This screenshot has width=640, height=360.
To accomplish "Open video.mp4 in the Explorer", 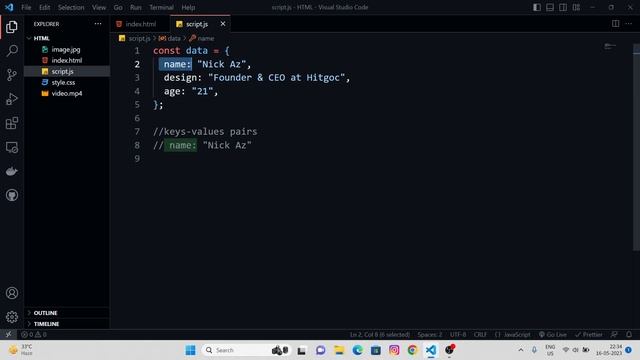I will [67, 93].
